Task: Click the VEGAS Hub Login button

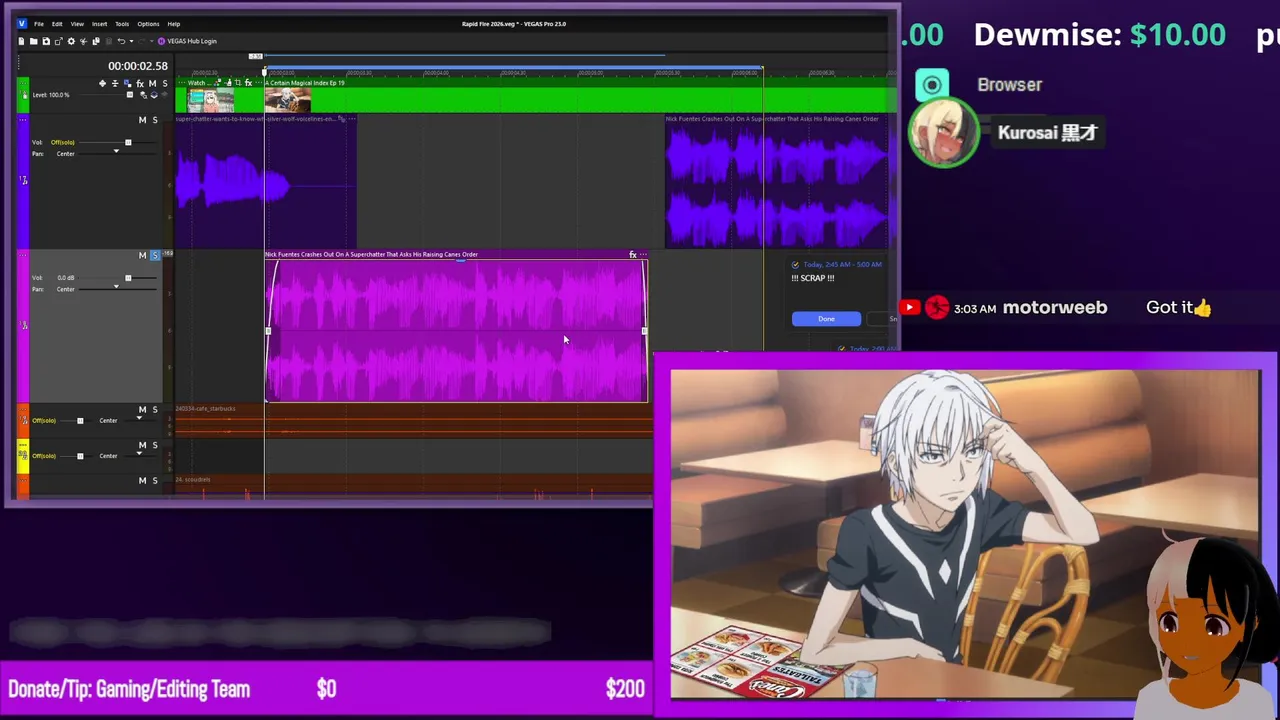Action: [187, 41]
